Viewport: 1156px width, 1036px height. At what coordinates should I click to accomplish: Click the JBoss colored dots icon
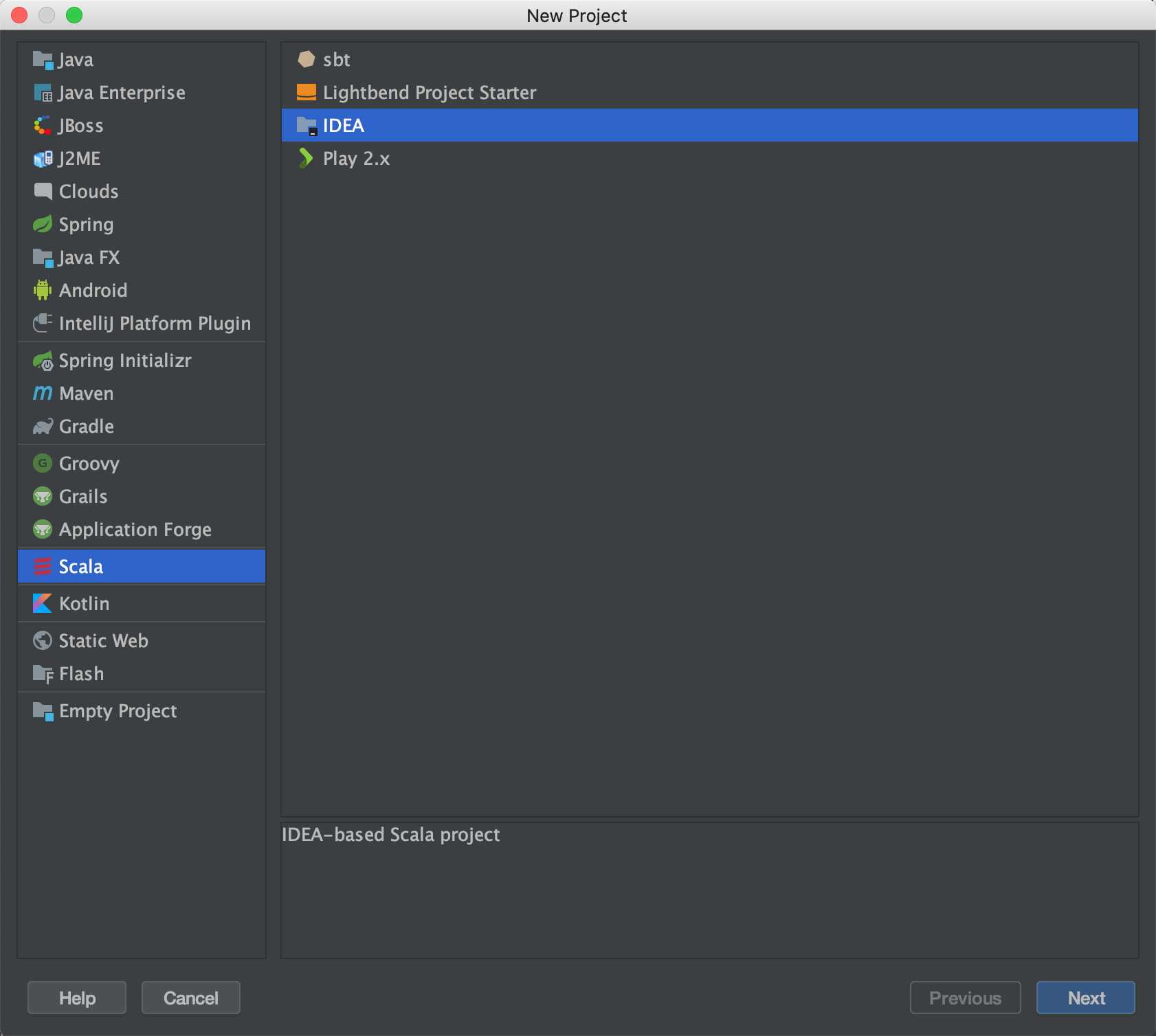point(43,126)
